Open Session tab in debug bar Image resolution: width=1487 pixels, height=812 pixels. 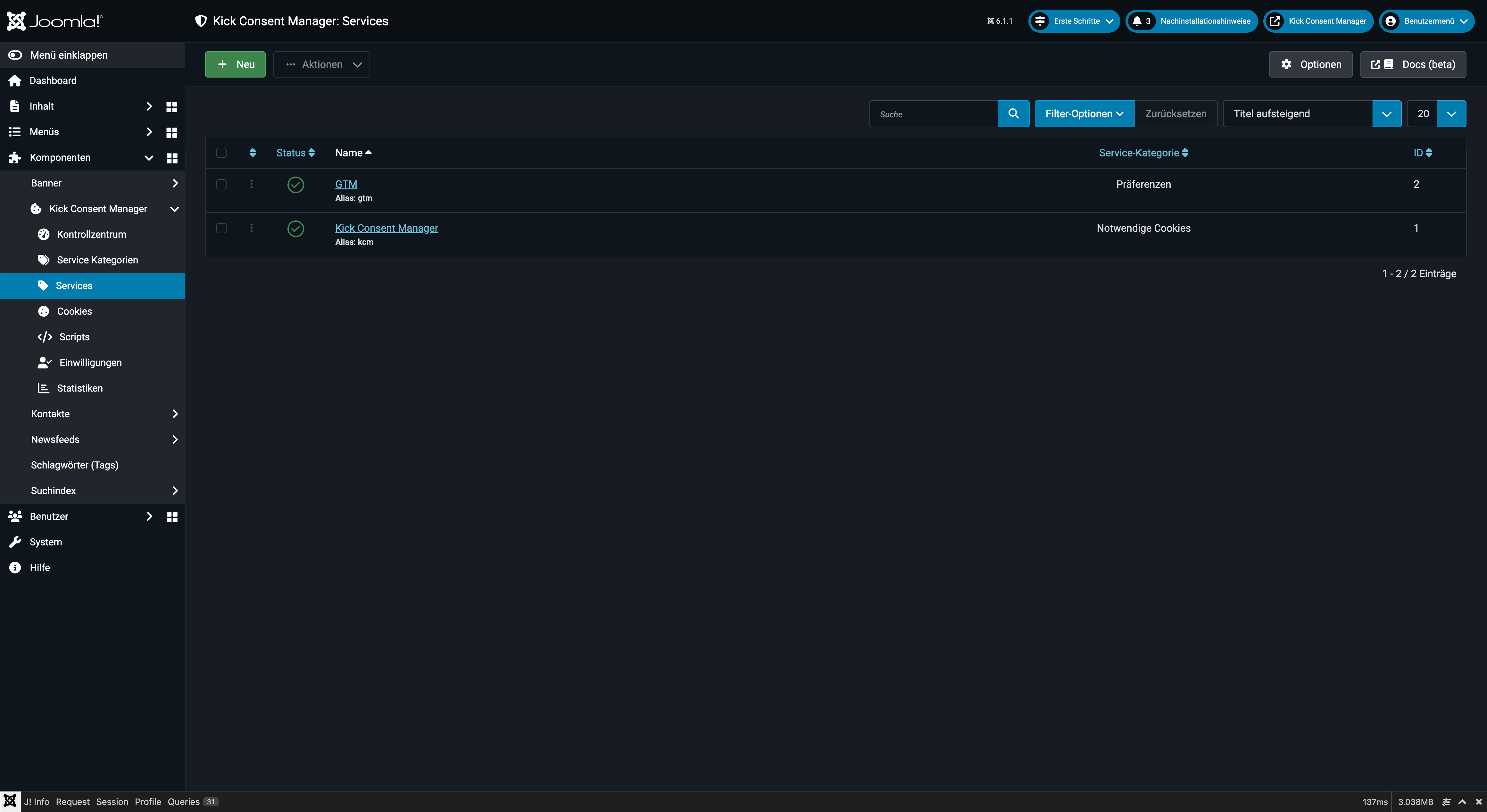[112, 802]
